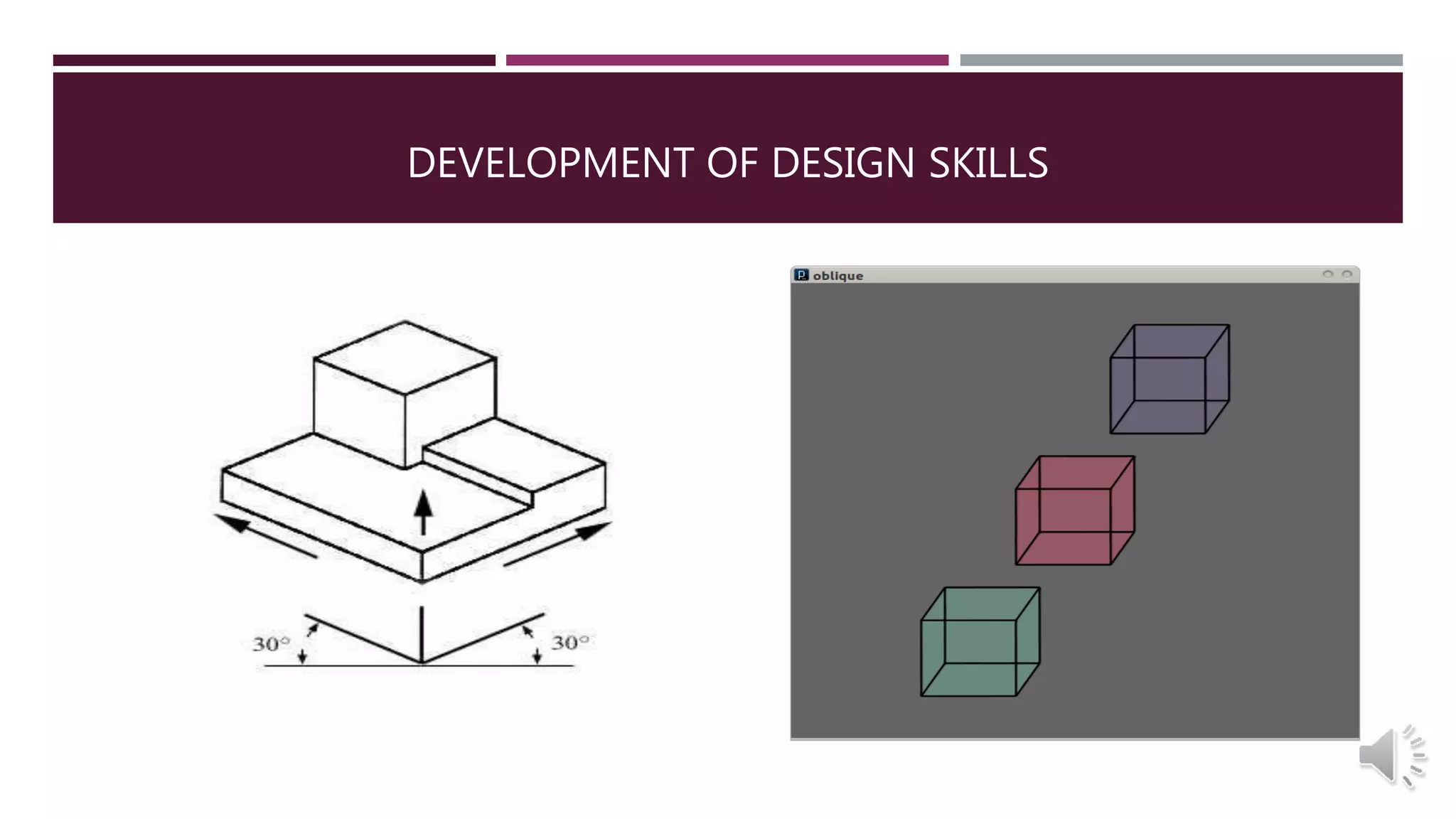Select the purple cube in oblique window
Image resolution: width=1456 pixels, height=819 pixels.
tap(1169, 379)
